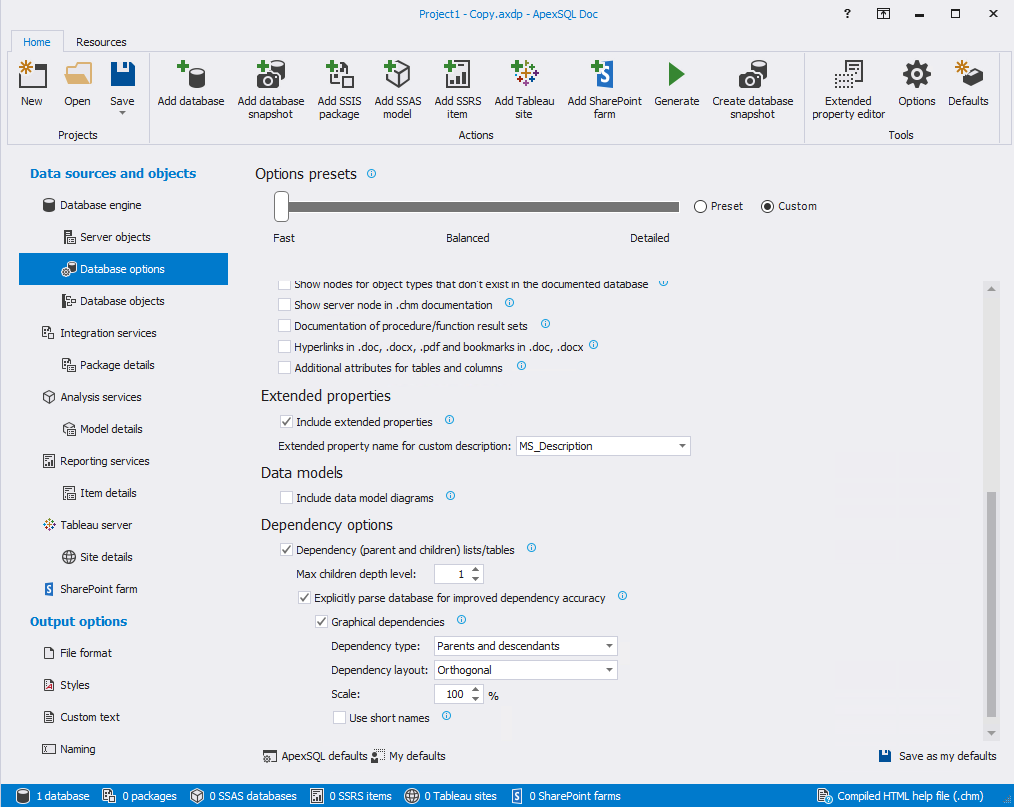Open the Options gear icon
The height and width of the screenshot is (807, 1014).
(916, 74)
